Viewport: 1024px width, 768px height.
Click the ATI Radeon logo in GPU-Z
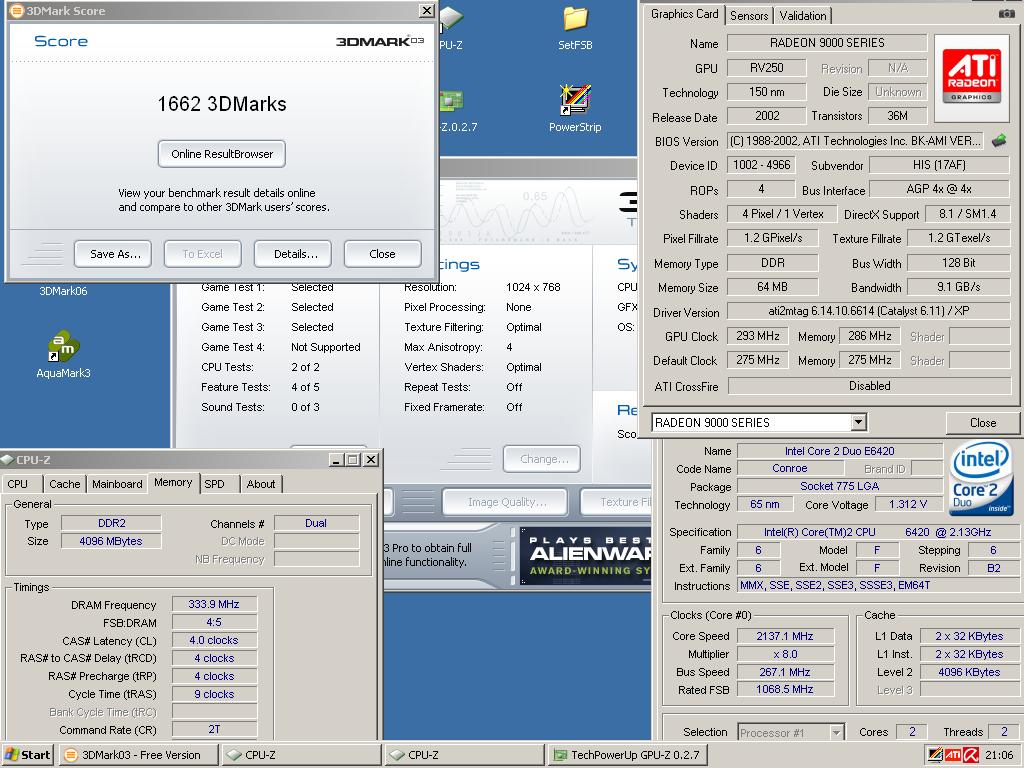[x=971, y=78]
